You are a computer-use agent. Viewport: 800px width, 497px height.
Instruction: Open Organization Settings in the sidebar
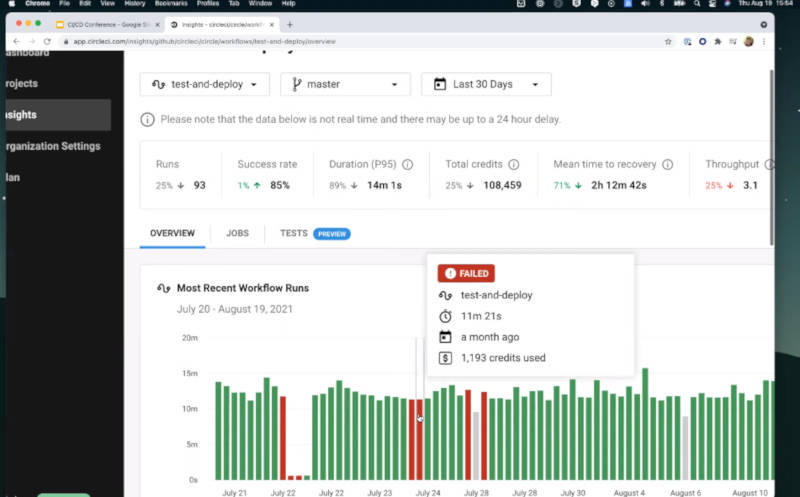[53, 146]
